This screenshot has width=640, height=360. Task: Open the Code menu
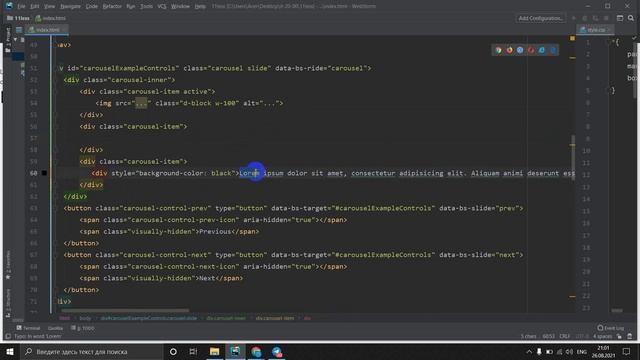pos(91,7)
